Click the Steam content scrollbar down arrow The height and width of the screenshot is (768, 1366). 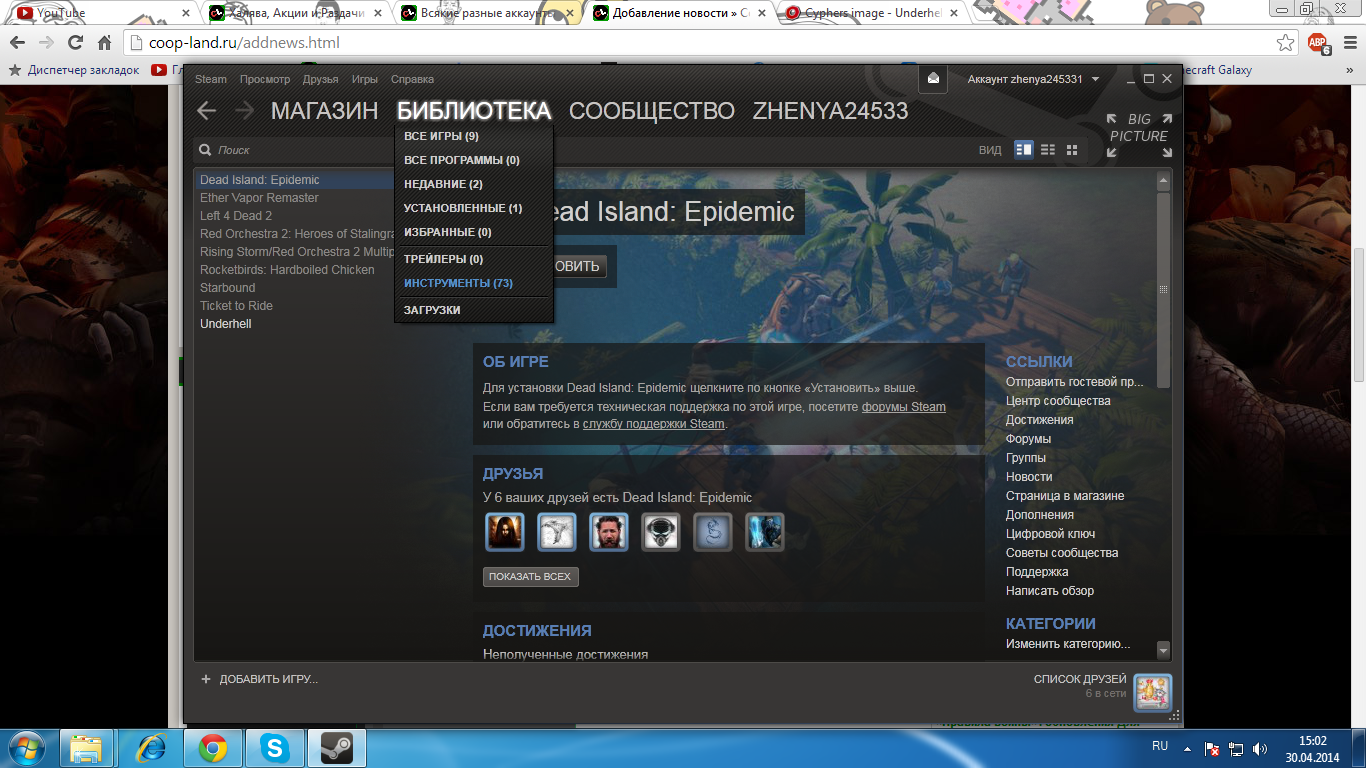pyautogui.click(x=1163, y=650)
